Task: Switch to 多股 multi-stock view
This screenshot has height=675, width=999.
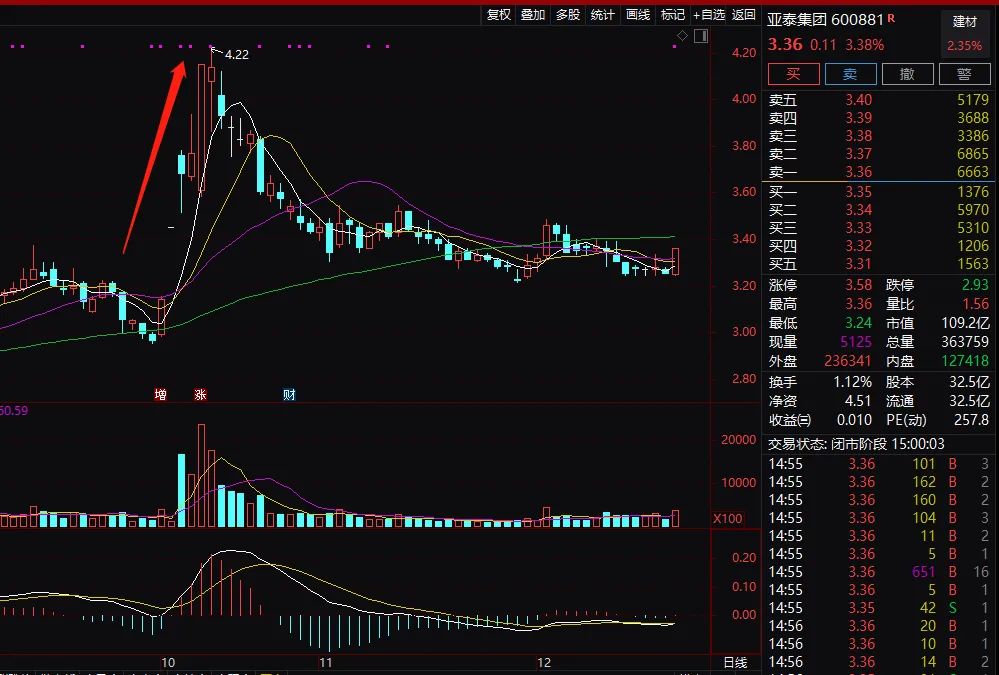Action: pyautogui.click(x=568, y=14)
